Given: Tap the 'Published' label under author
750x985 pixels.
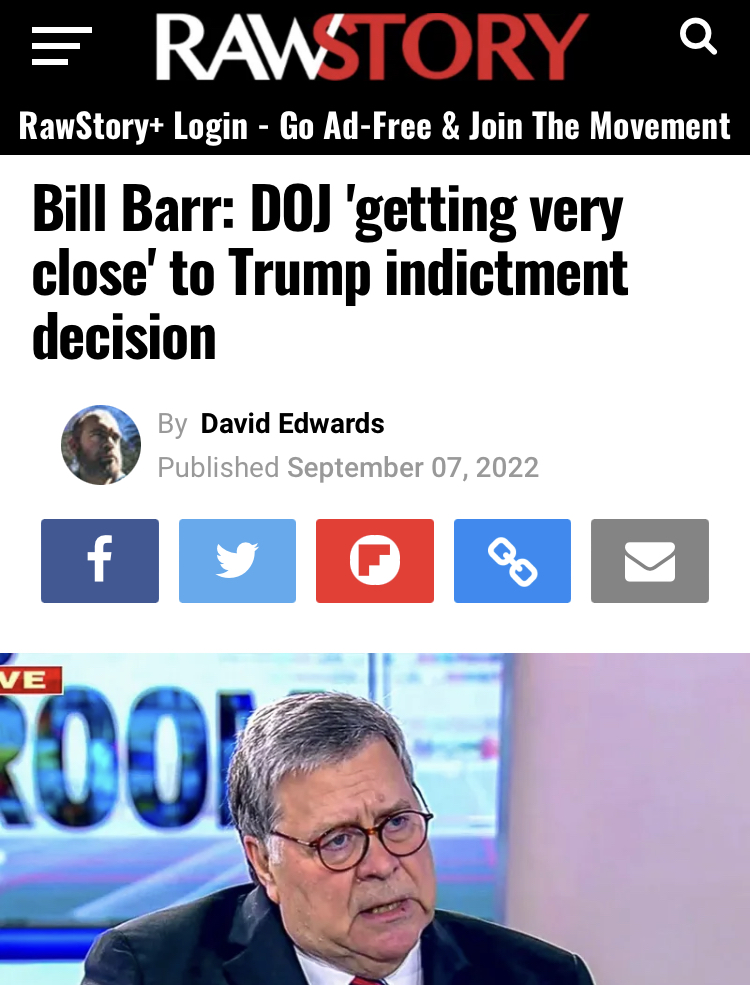Looking at the screenshot, I should coord(218,467).
